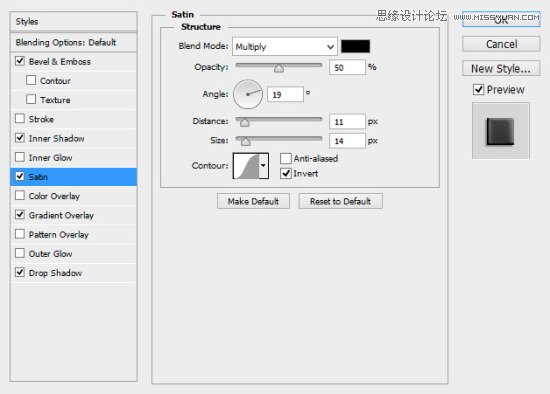Open the Drop Shadow settings row
The height and width of the screenshot is (394, 550).
(x=74, y=273)
